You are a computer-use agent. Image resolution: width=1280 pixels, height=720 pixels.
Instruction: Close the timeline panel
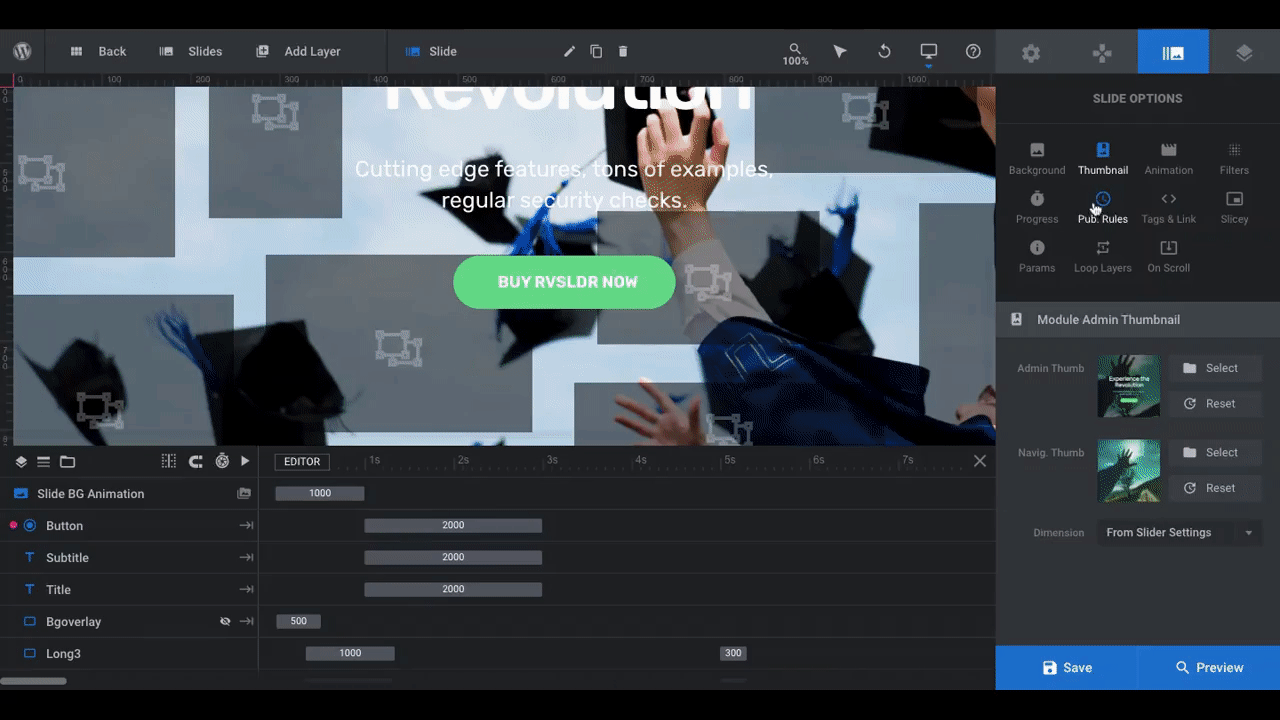click(980, 461)
